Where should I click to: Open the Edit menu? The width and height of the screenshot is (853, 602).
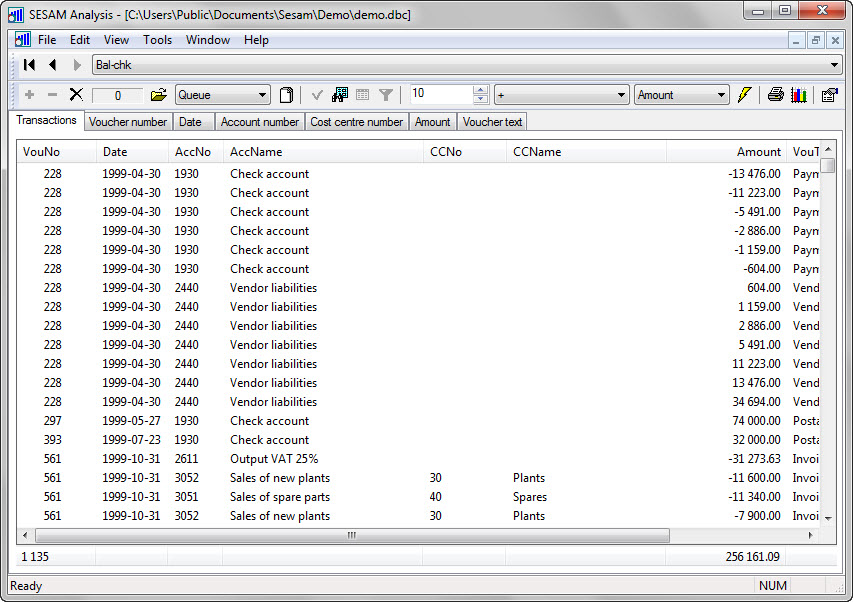(79, 40)
